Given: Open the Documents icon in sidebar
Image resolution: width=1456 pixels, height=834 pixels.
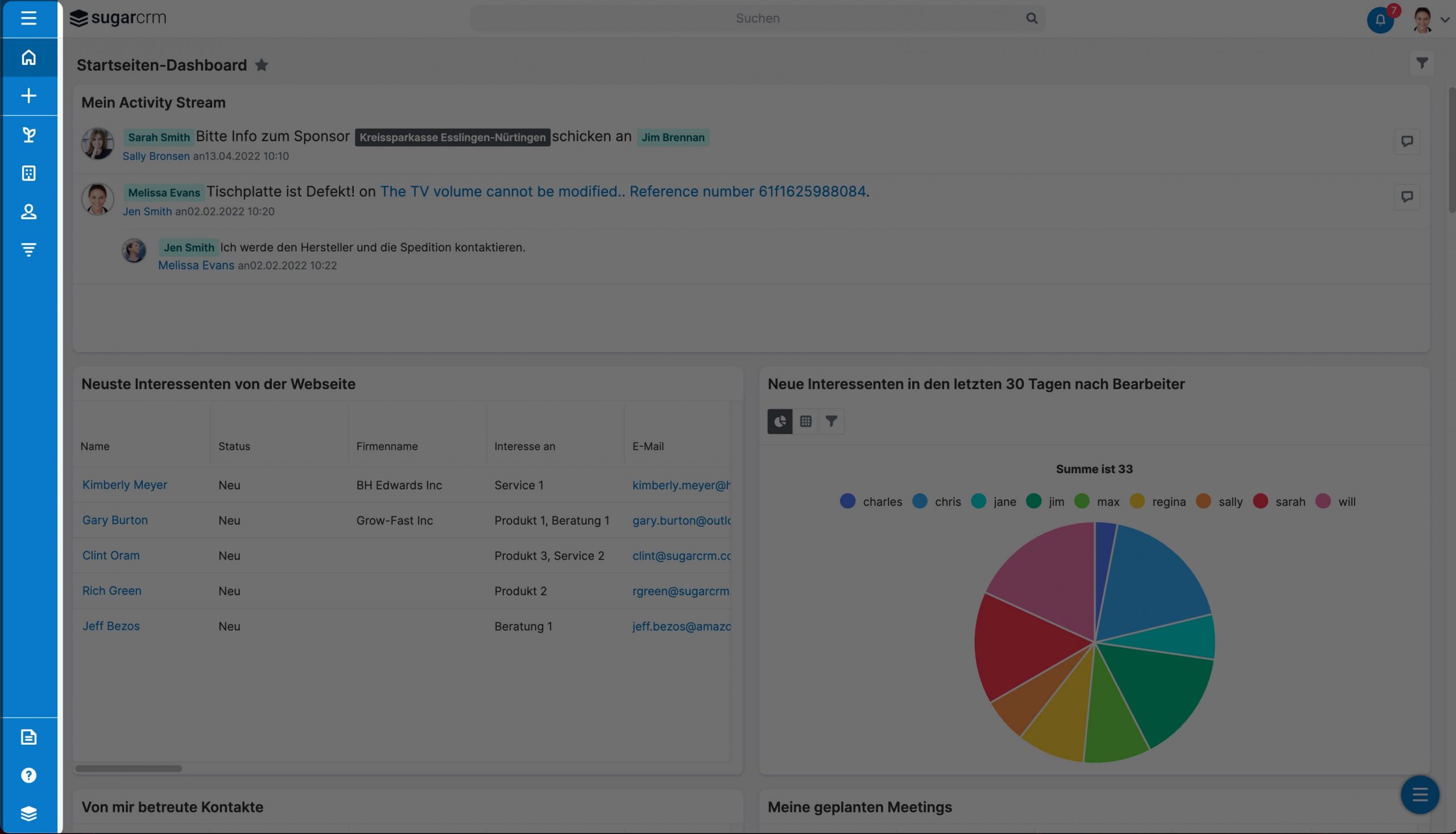Looking at the screenshot, I should coord(28,737).
